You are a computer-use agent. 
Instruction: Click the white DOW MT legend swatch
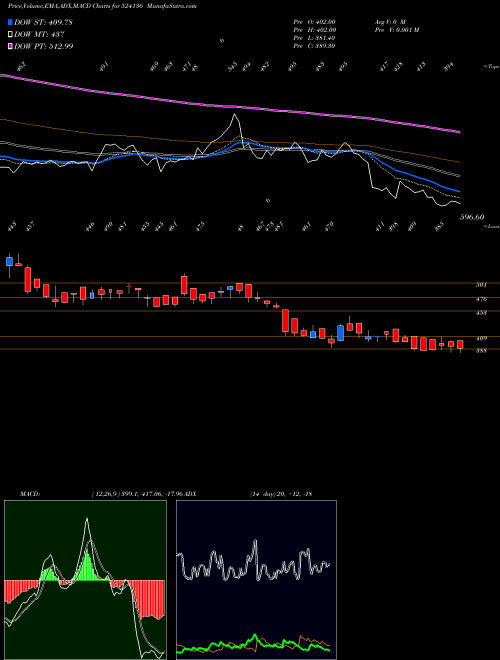click(10, 35)
